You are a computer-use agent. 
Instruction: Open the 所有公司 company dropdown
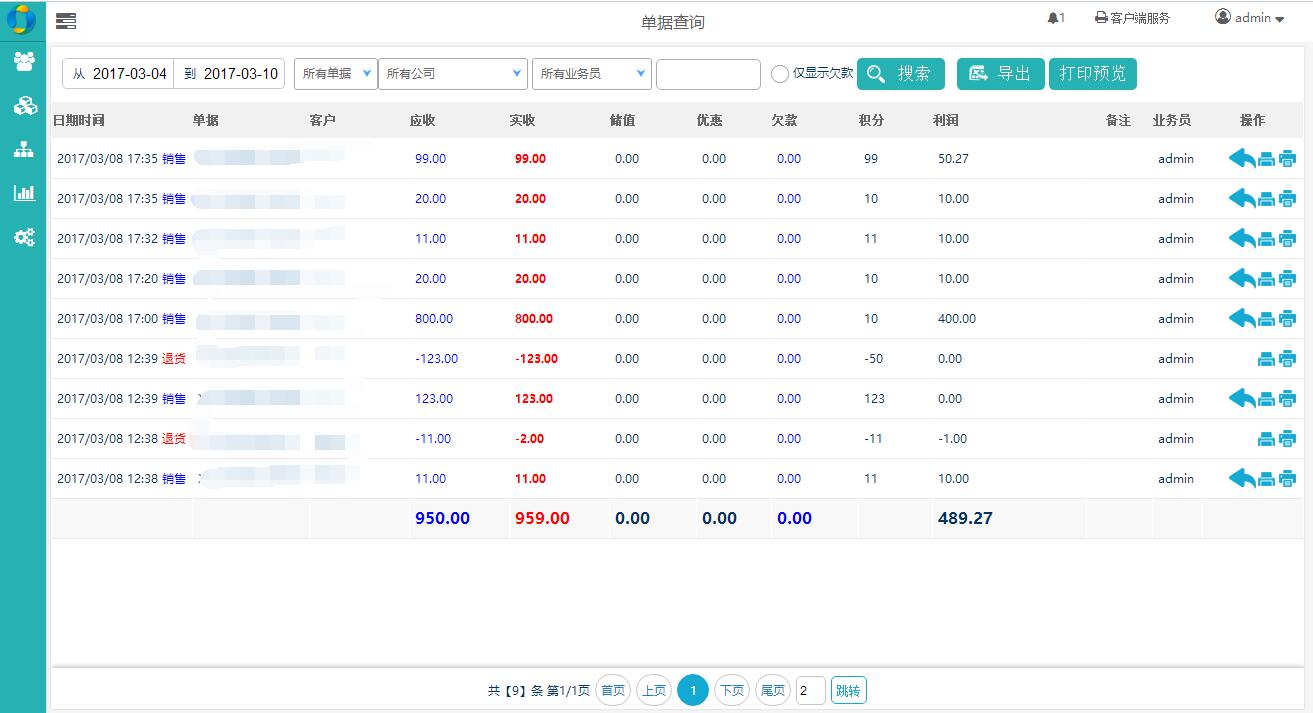pos(453,73)
